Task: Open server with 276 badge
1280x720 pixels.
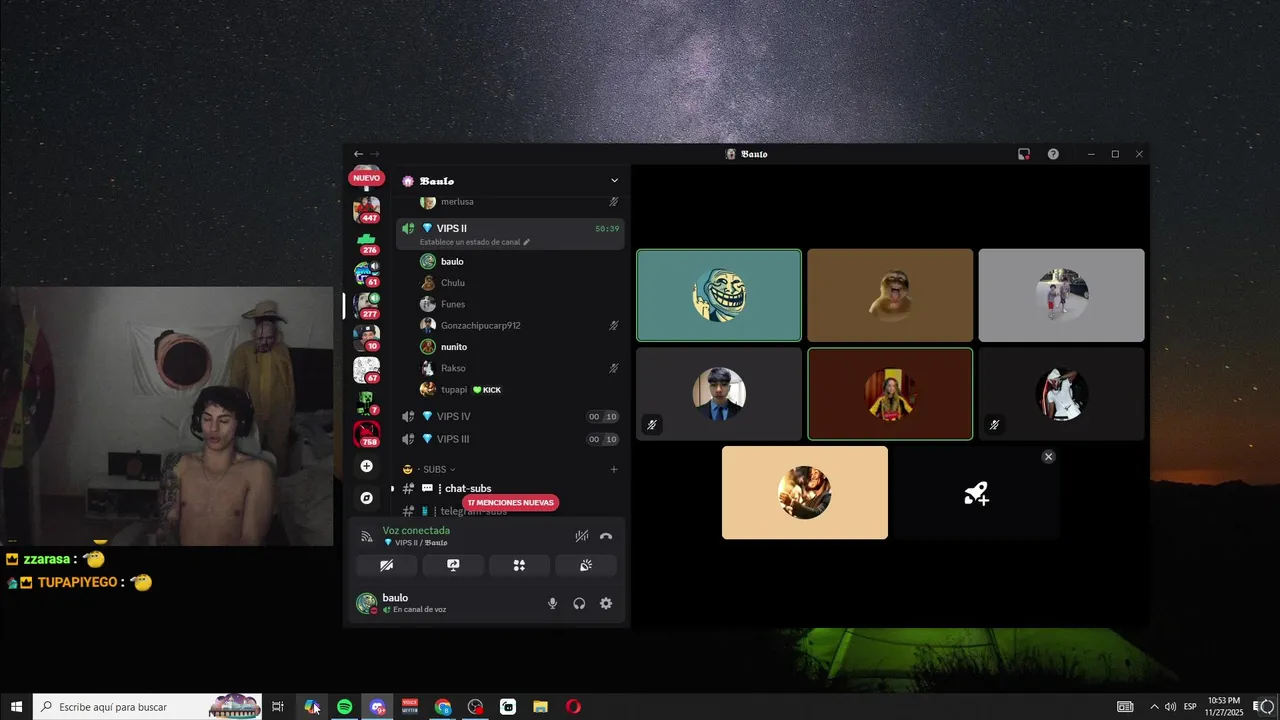Action: click(x=366, y=241)
